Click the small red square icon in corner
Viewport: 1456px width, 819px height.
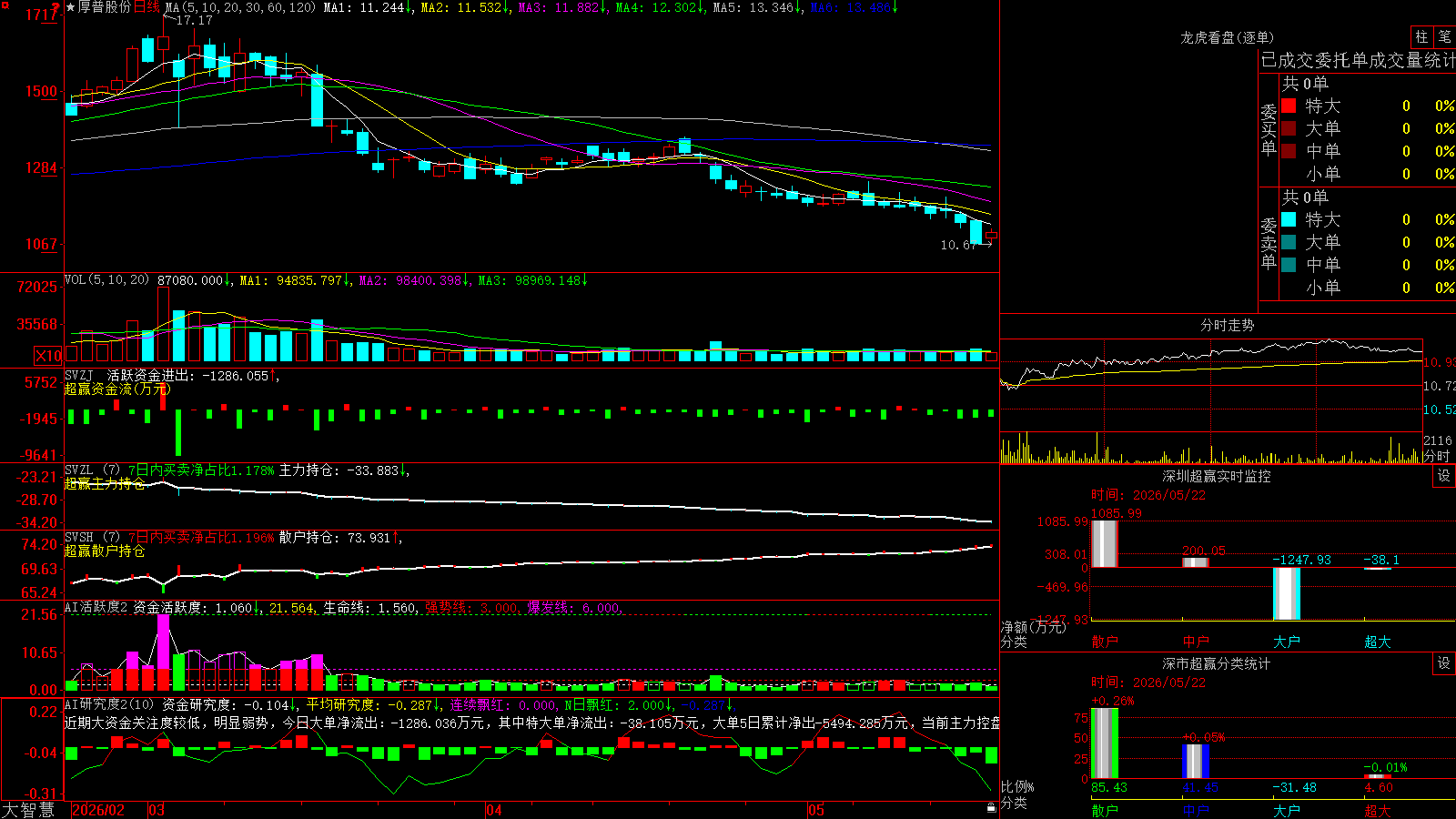coord(4,4)
